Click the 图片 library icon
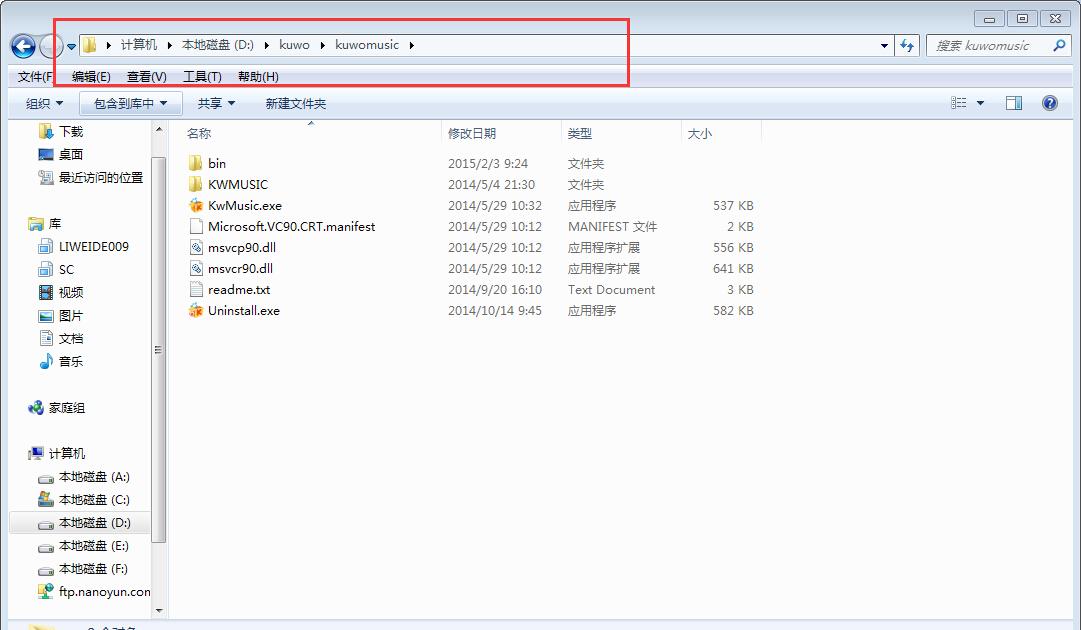The image size is (1081, 630). click(46, 316)
